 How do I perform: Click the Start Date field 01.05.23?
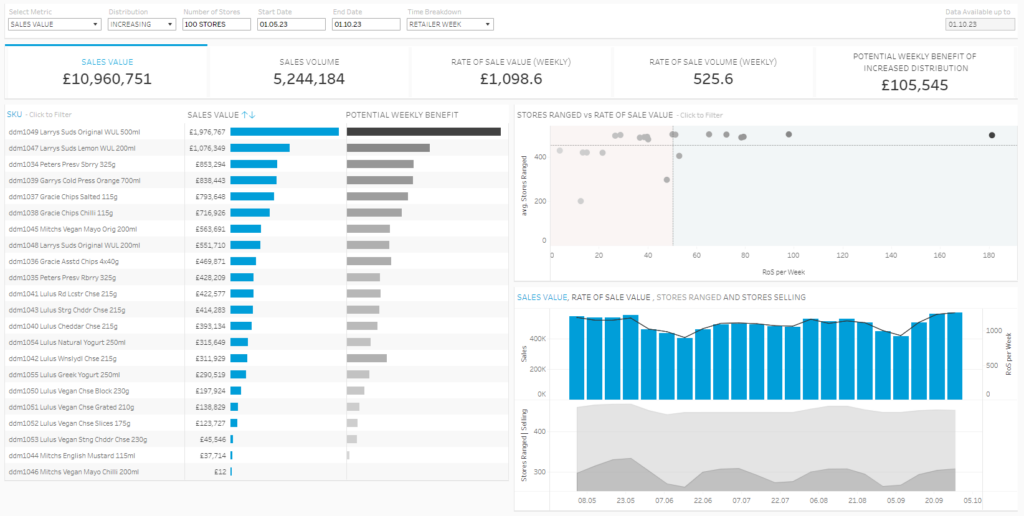click(291, 24)
